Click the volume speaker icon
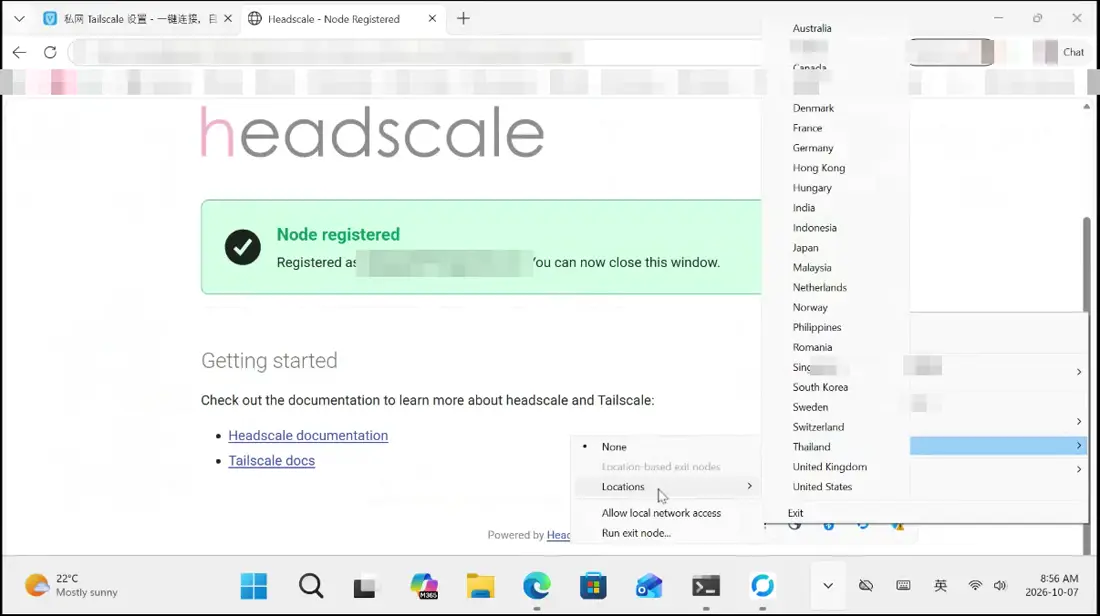 (x=1000, y=586)
